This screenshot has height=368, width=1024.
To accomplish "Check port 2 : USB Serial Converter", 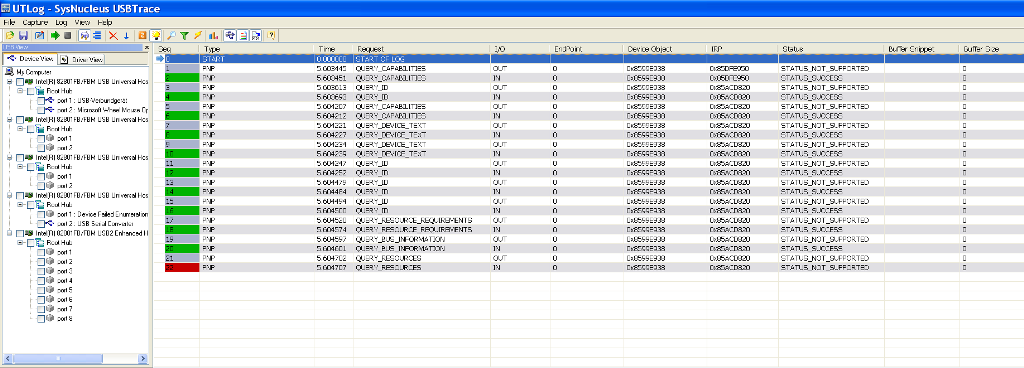I will [x=40, y=224].
